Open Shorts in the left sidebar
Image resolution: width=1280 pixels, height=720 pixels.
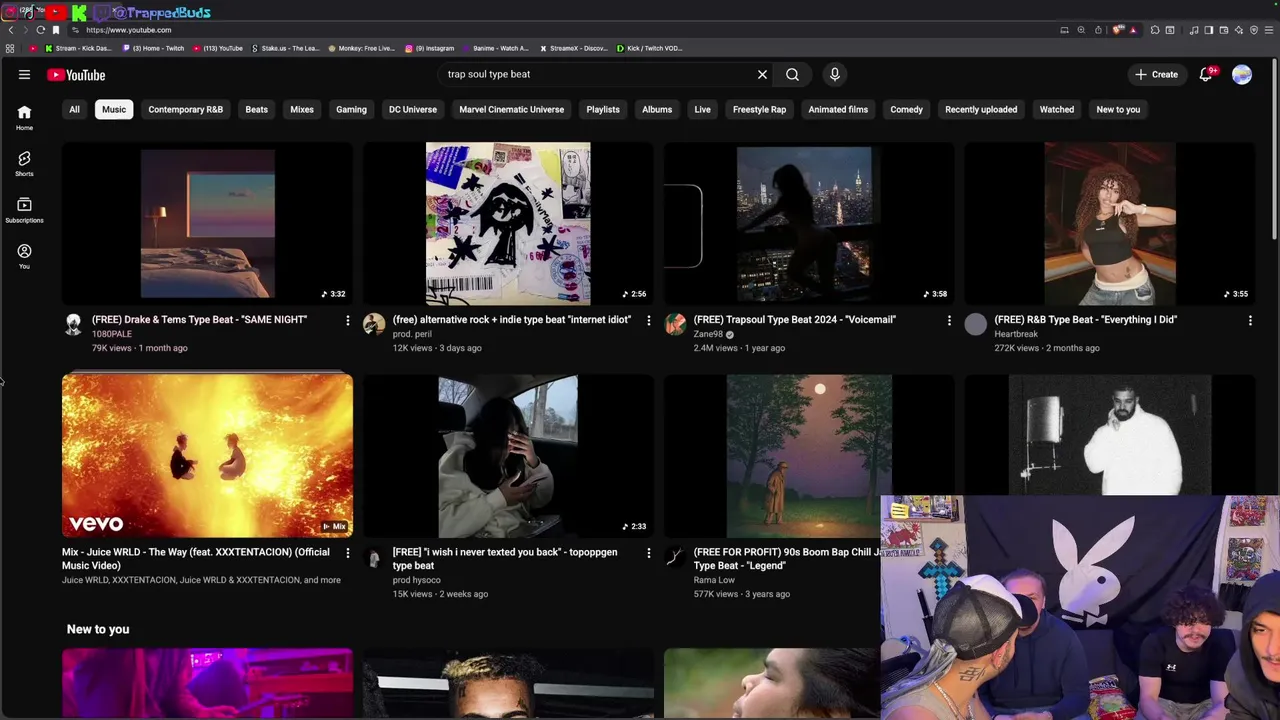24,164
